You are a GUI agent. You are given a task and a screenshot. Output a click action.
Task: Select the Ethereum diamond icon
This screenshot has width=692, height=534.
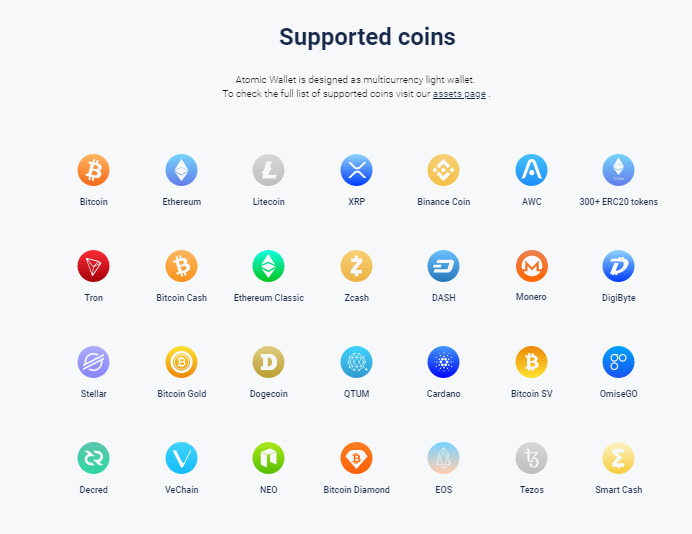181,170
